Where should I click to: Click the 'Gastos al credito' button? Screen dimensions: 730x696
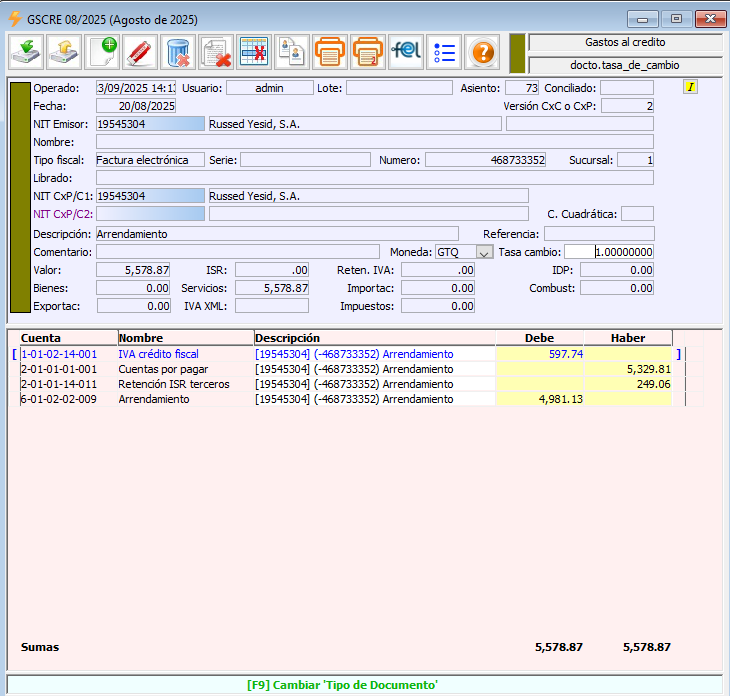[625, 42]
